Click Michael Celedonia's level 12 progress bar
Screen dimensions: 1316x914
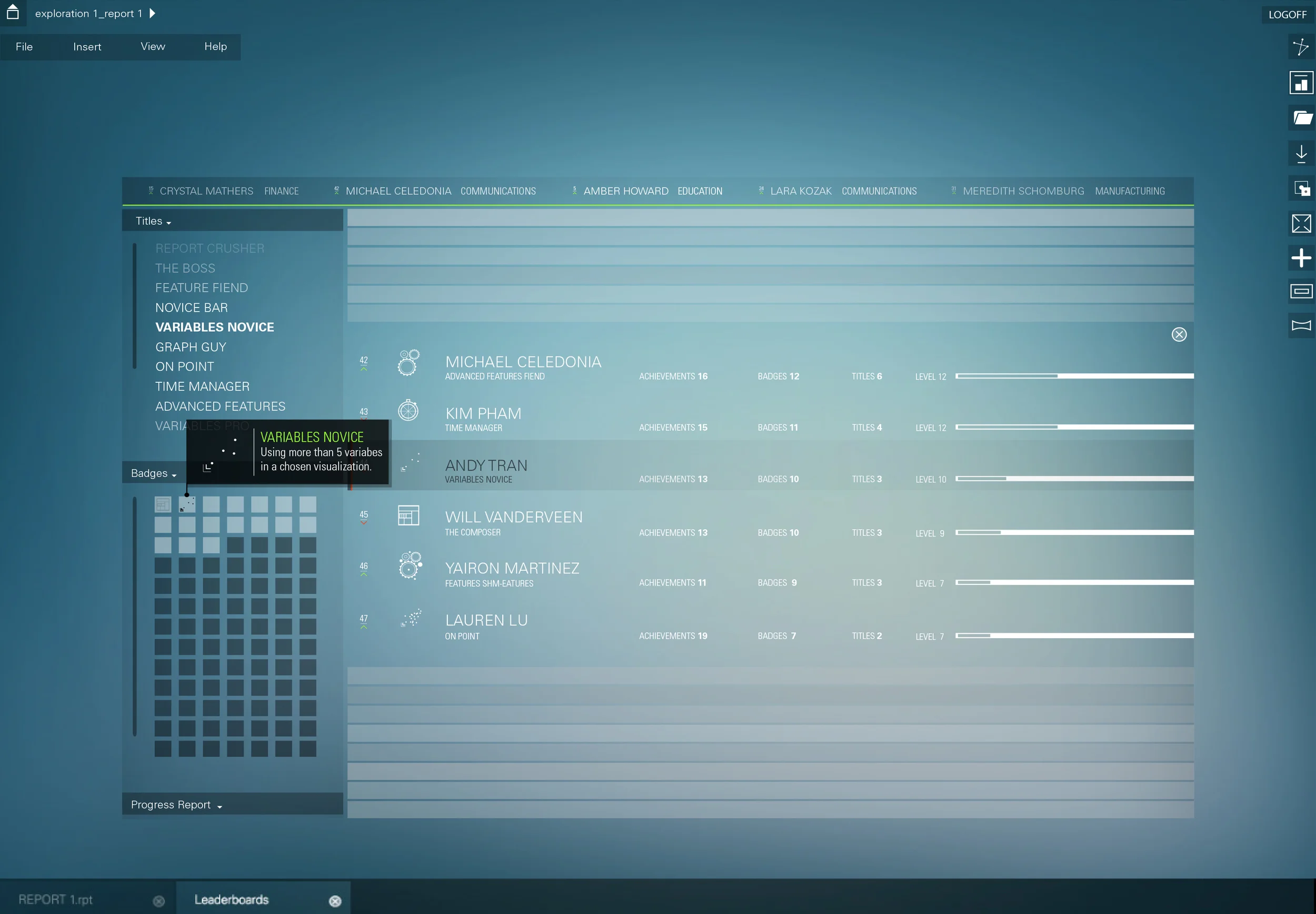[x=1074, y=376]
